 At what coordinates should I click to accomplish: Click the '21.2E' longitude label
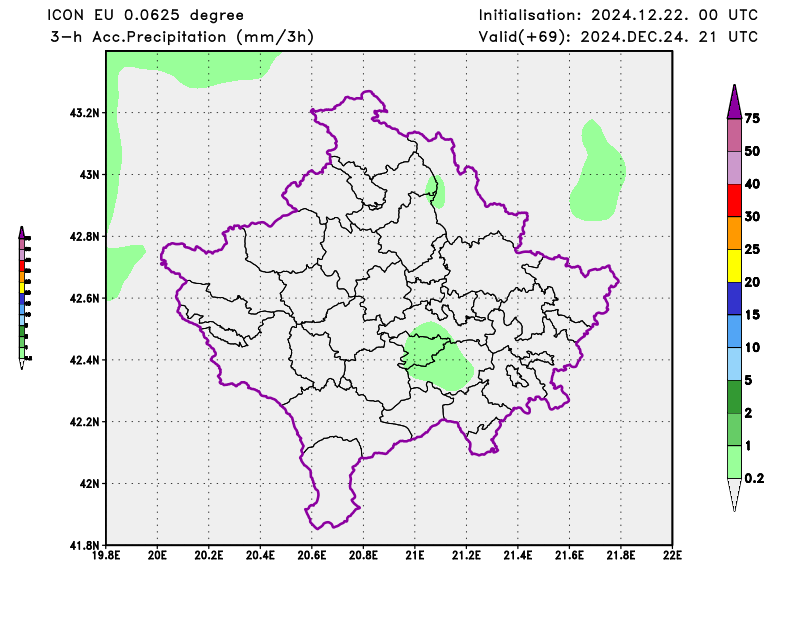pyautogui.click(x=466, y=555)
